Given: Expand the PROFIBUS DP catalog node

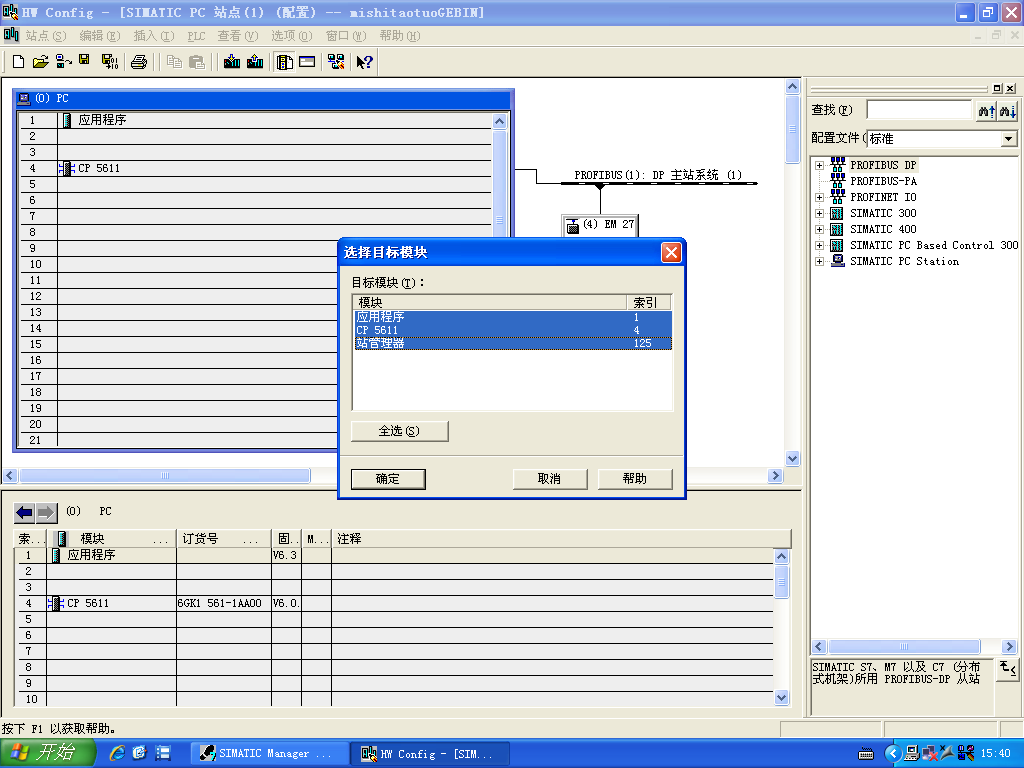Looking at the screenshot, I should click(x=820, y=165).
